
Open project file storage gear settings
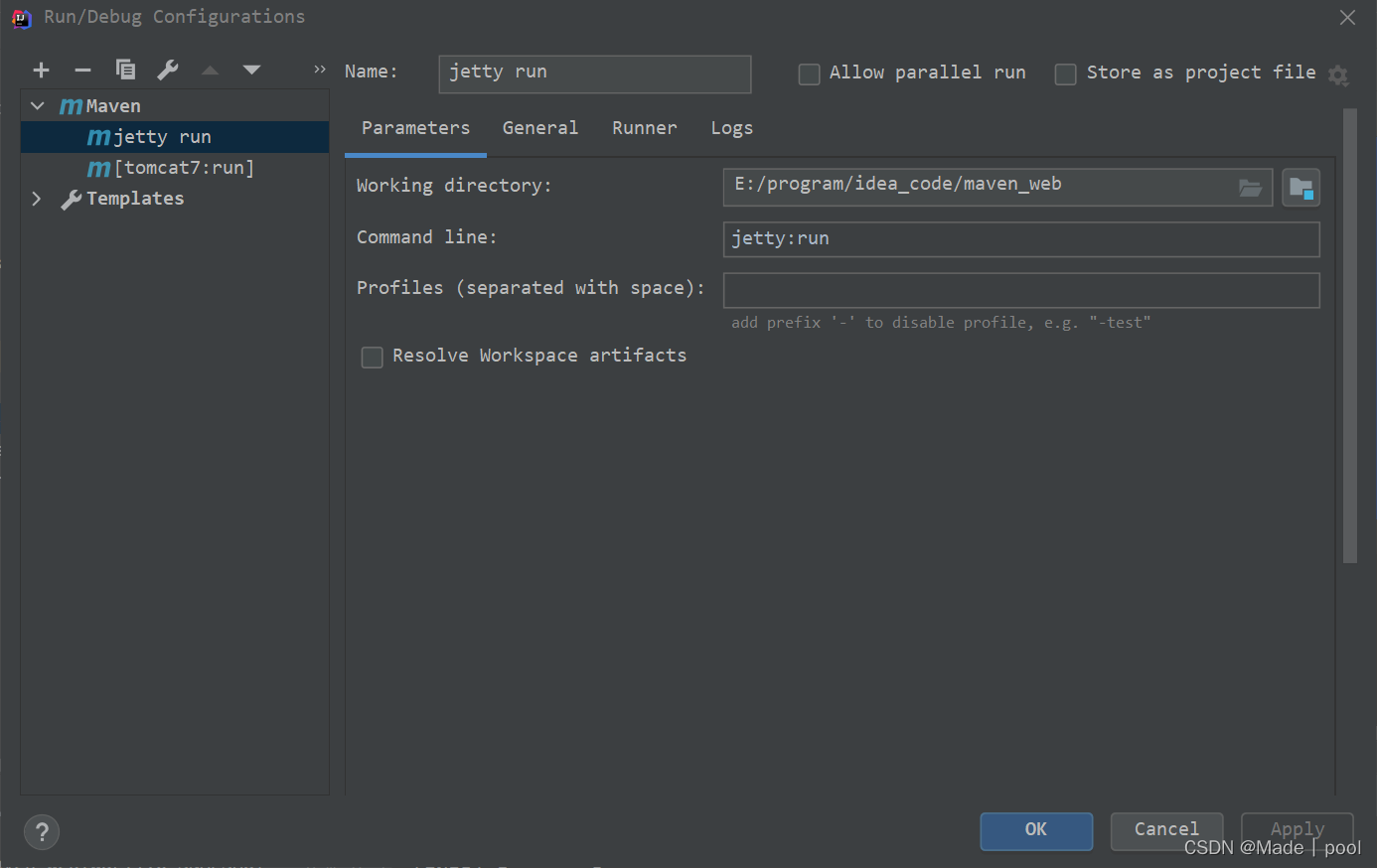pos(1338,75)
